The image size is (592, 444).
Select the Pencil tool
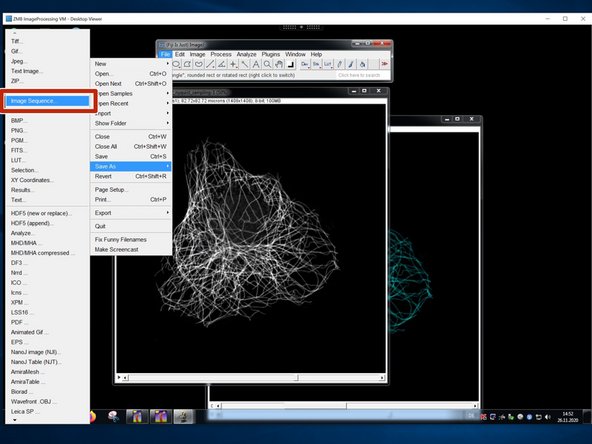pos(339,65)
